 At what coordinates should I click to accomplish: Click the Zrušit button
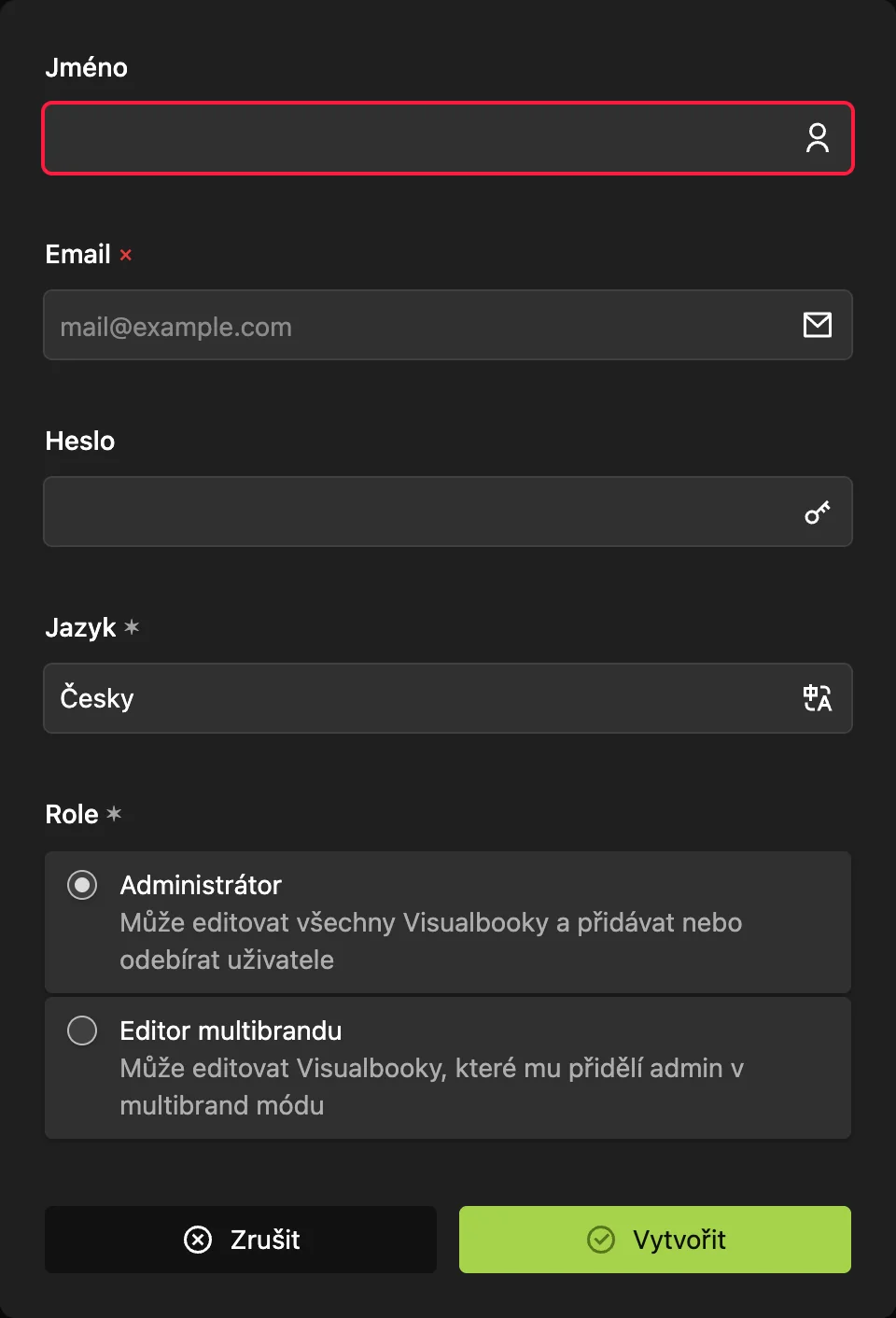click(x=241, y=1240)
